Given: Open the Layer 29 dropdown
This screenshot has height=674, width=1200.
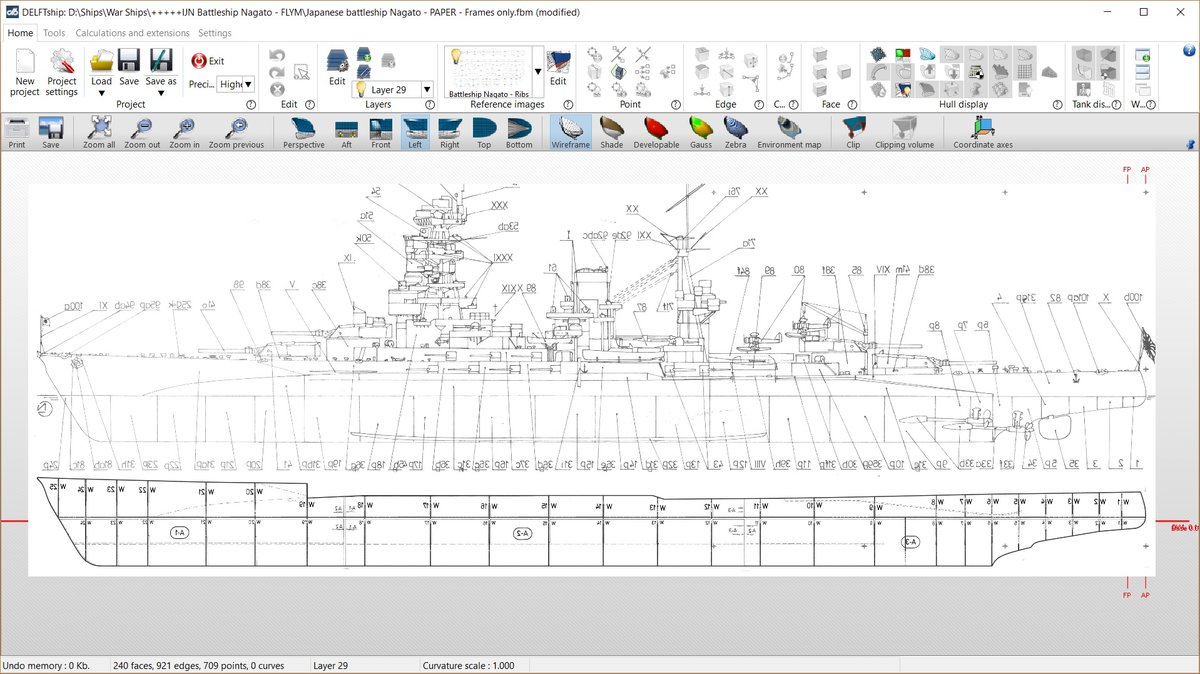Looking at the screenshot, I should [427, 89].
